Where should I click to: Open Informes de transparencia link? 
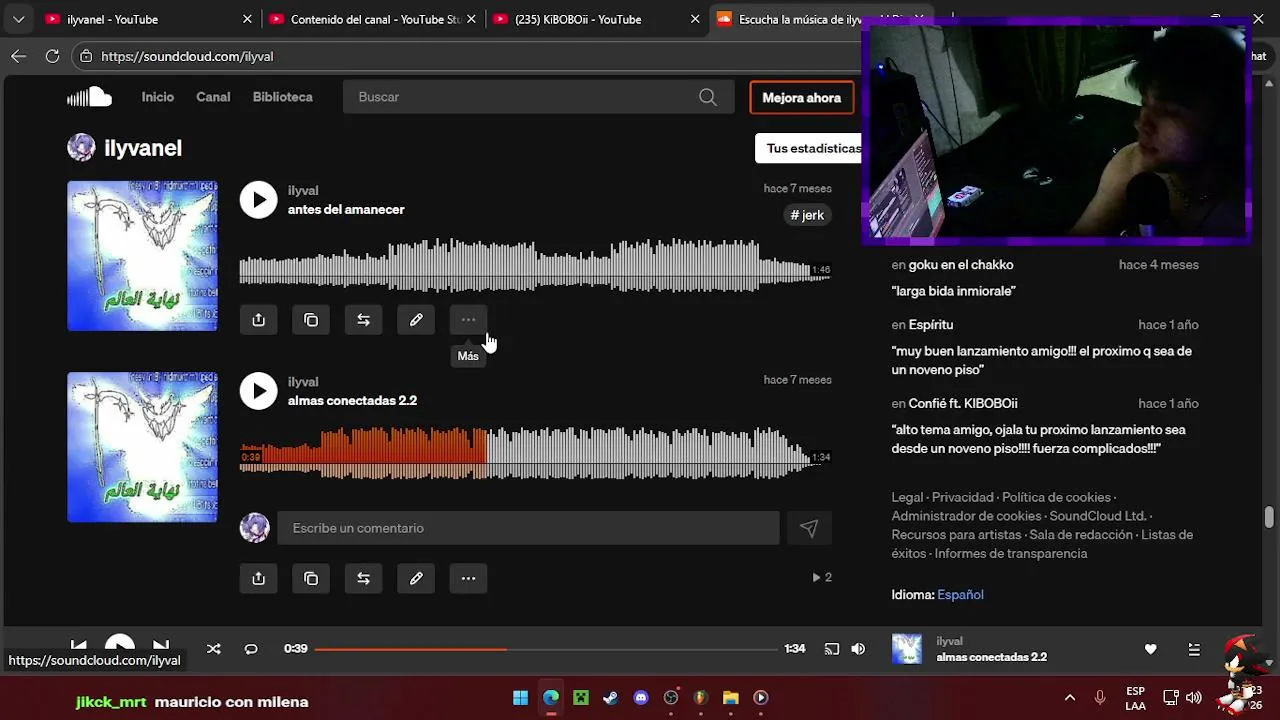pos(1011,554)
